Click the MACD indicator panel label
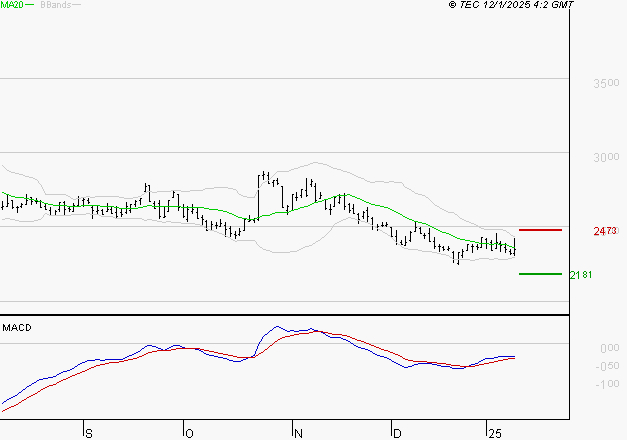 tap(17, 327)
